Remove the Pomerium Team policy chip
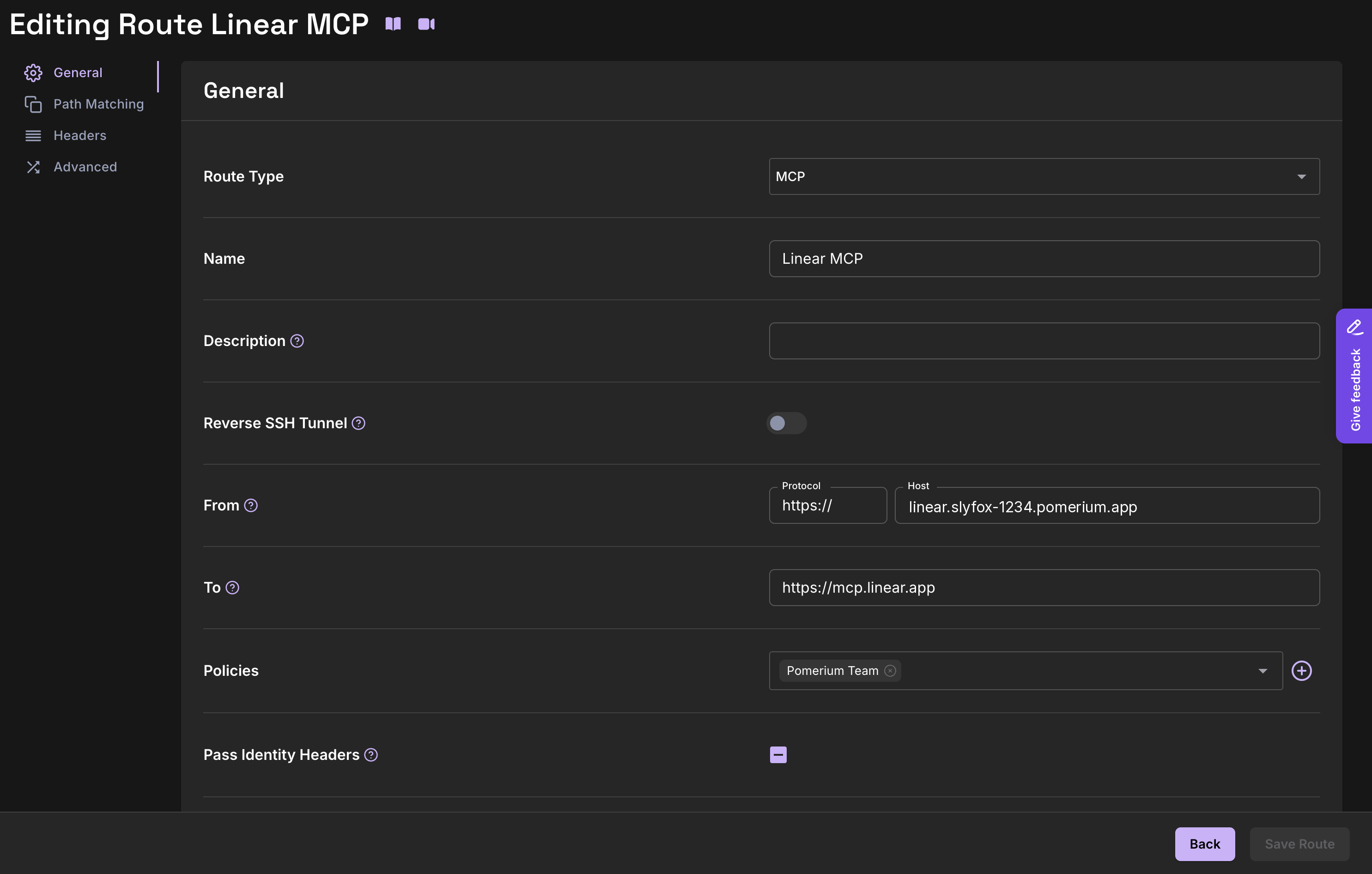Image resolution: width=1372 pixels, height=874 pixels. tap(890, 671)
